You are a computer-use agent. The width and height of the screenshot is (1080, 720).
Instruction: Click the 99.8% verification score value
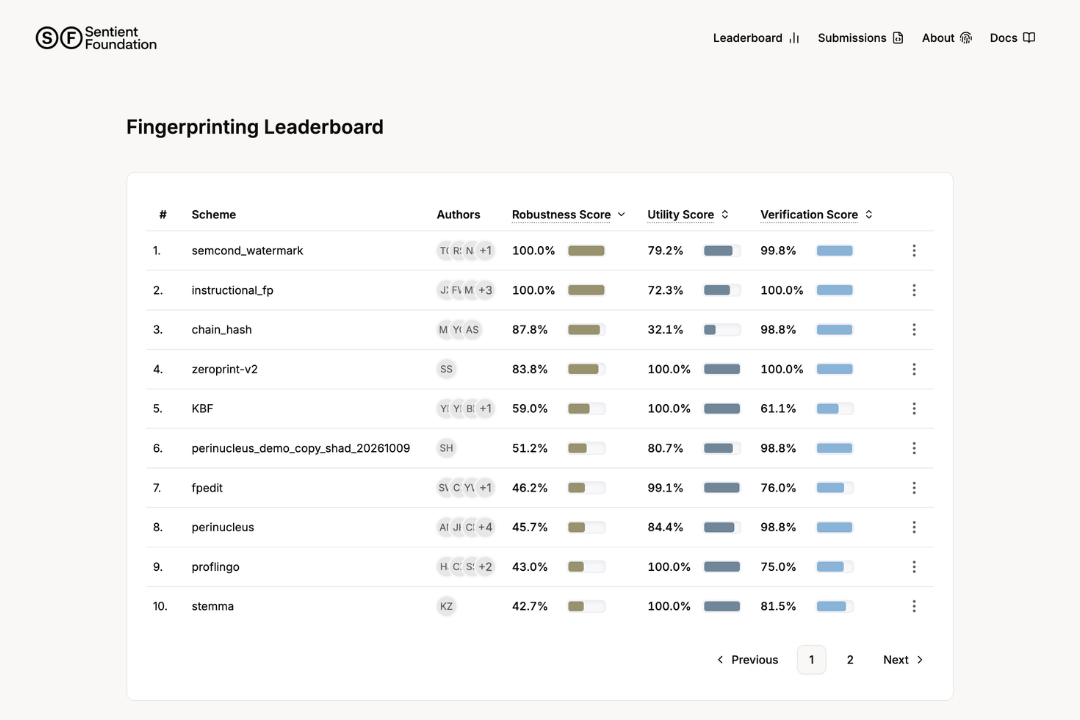tap(778, 251)
